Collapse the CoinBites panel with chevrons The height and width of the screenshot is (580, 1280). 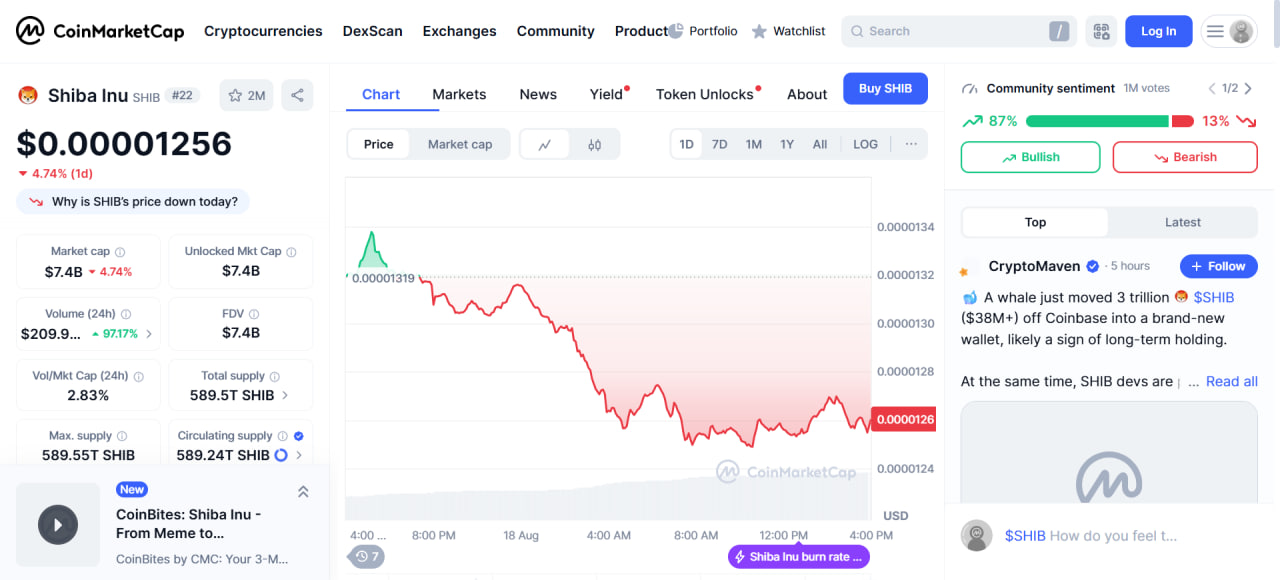303,491
